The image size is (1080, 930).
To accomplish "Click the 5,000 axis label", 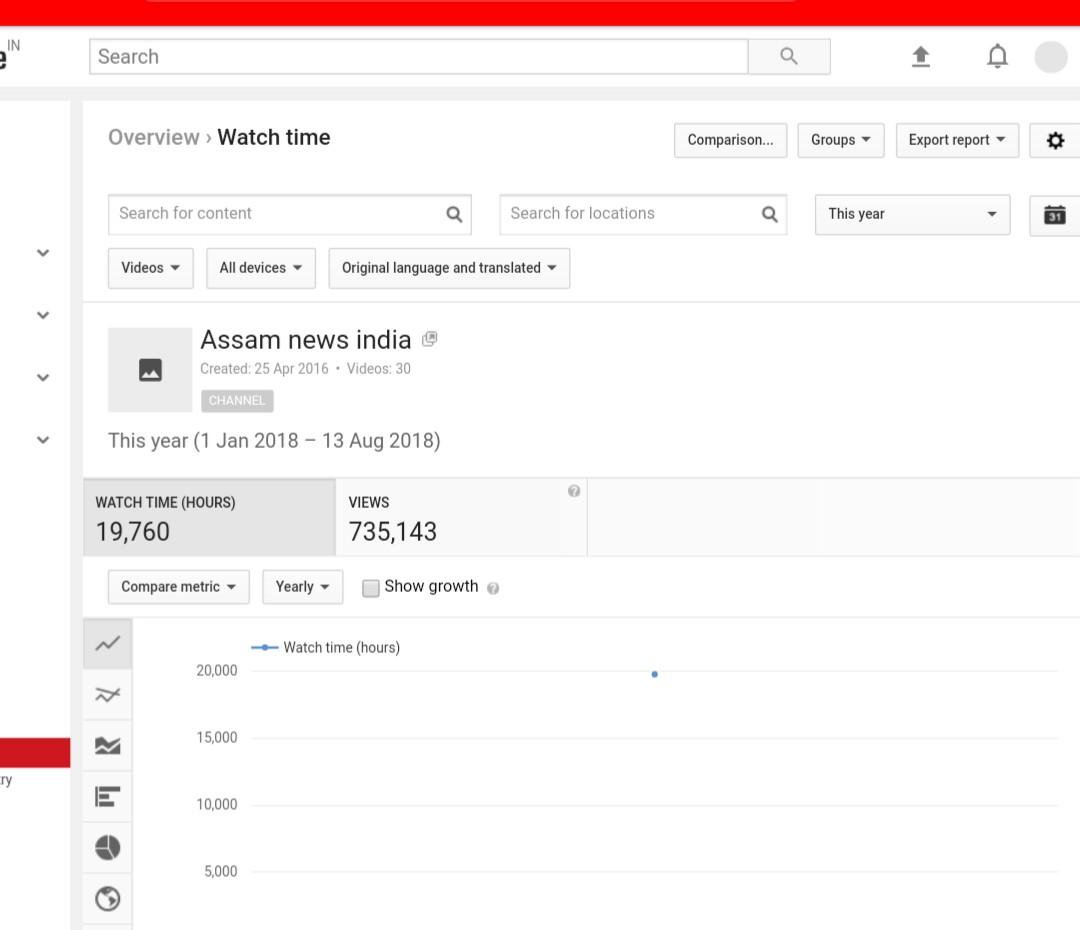I will (220, 871).
